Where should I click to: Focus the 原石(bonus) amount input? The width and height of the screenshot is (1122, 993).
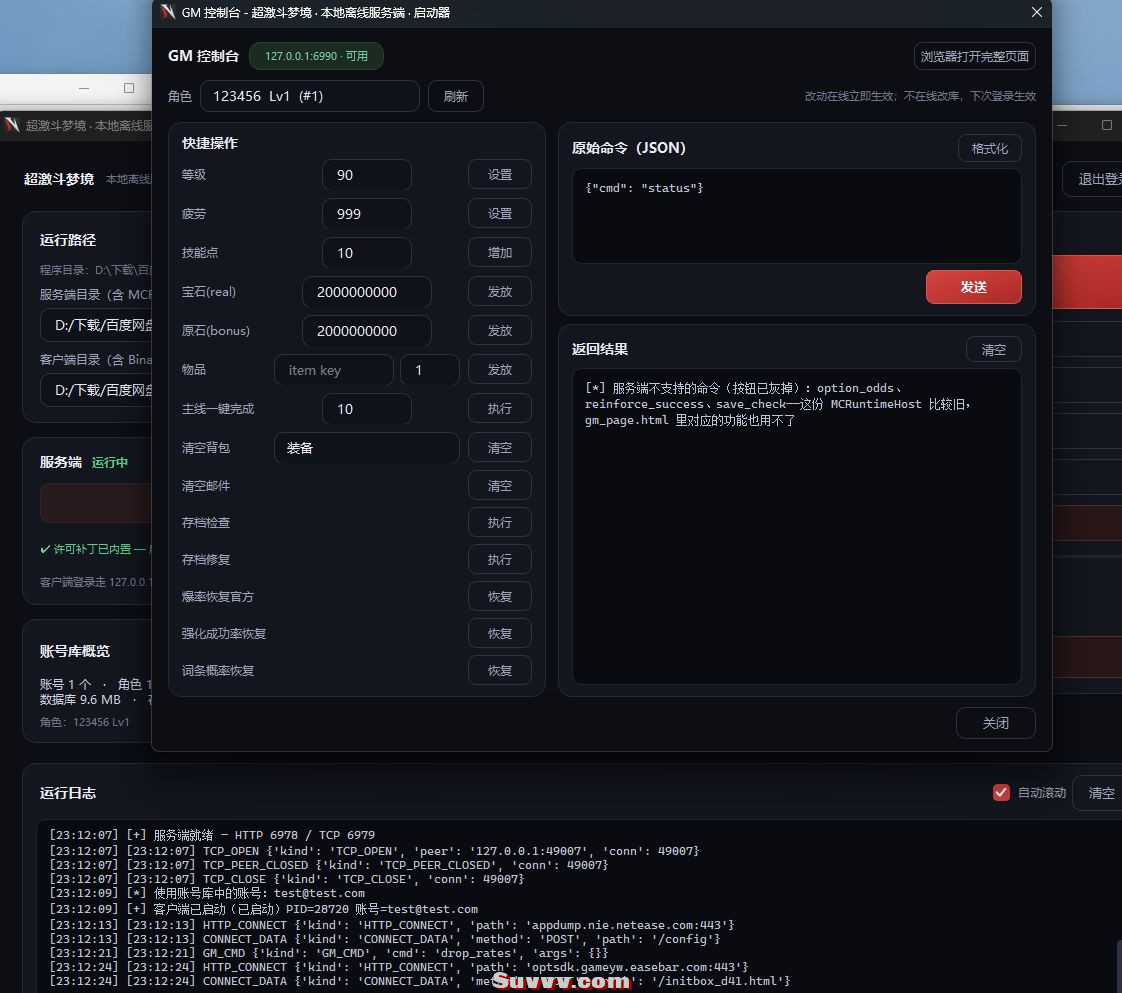[366, 331]
